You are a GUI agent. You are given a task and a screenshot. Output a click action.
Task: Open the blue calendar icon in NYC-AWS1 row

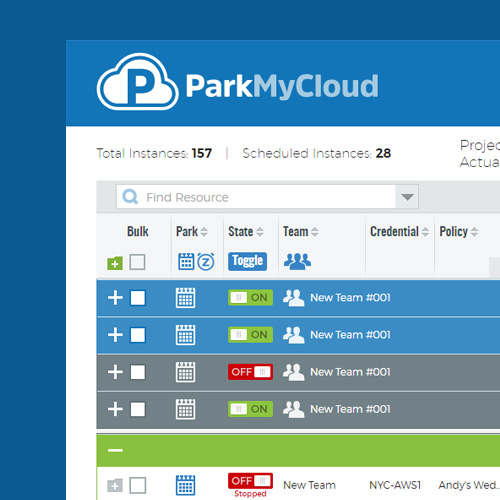185,485
